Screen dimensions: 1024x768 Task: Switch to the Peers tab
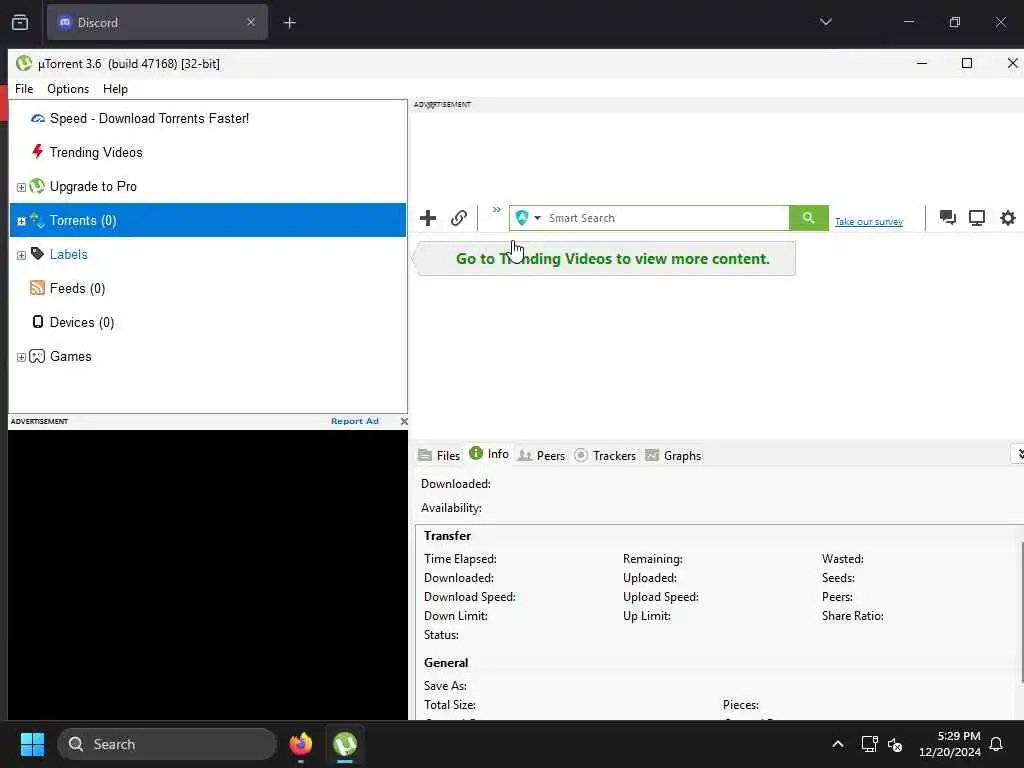(x=541, y=455)
